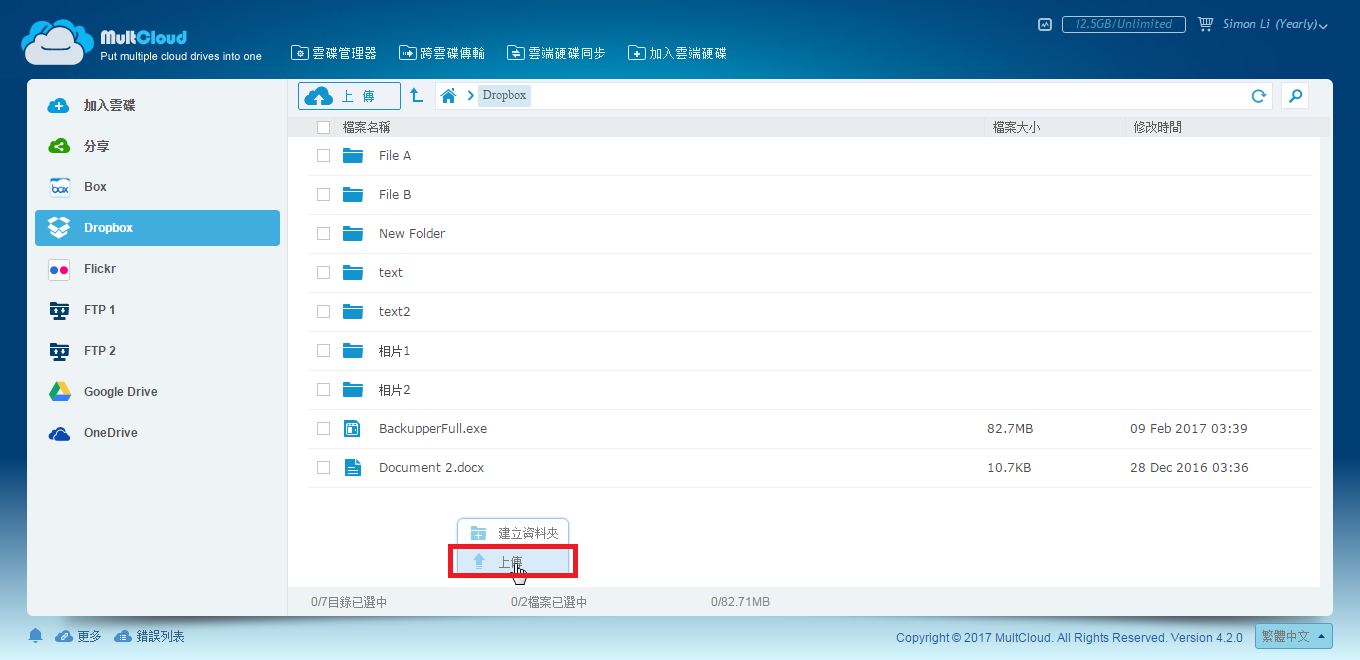The image size is (1360, 660).
Task: Open 雲端硬碟同步 in the top navigation
Action: (556, 53)
